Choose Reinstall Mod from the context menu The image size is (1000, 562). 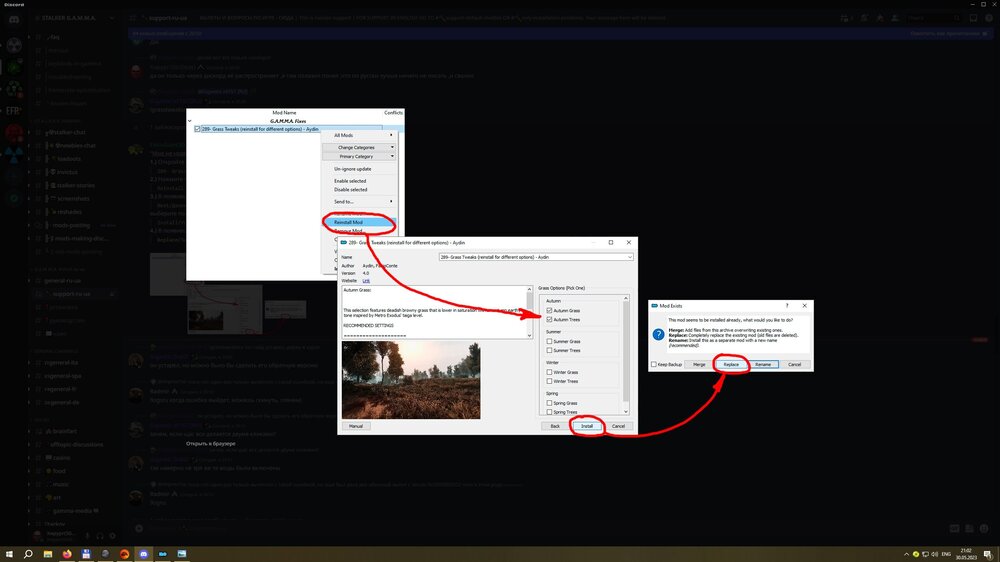(x=349, y=222)
